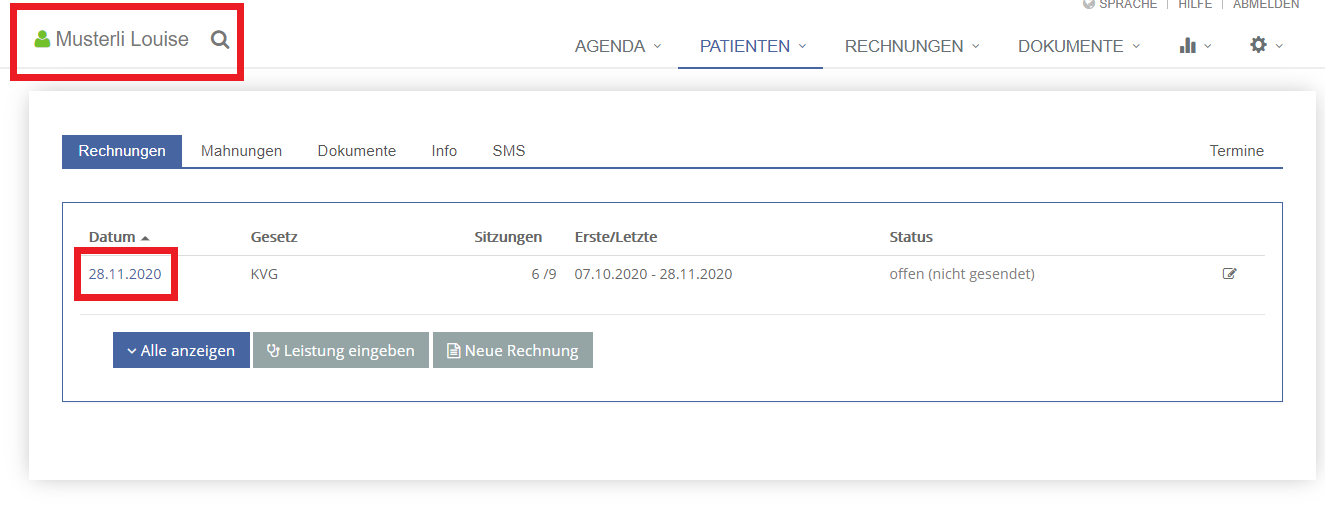Expand the Dokumente top navigation menu
Image resolution: width=1325 pixels, height=517 pixels.
[1079, 46]
